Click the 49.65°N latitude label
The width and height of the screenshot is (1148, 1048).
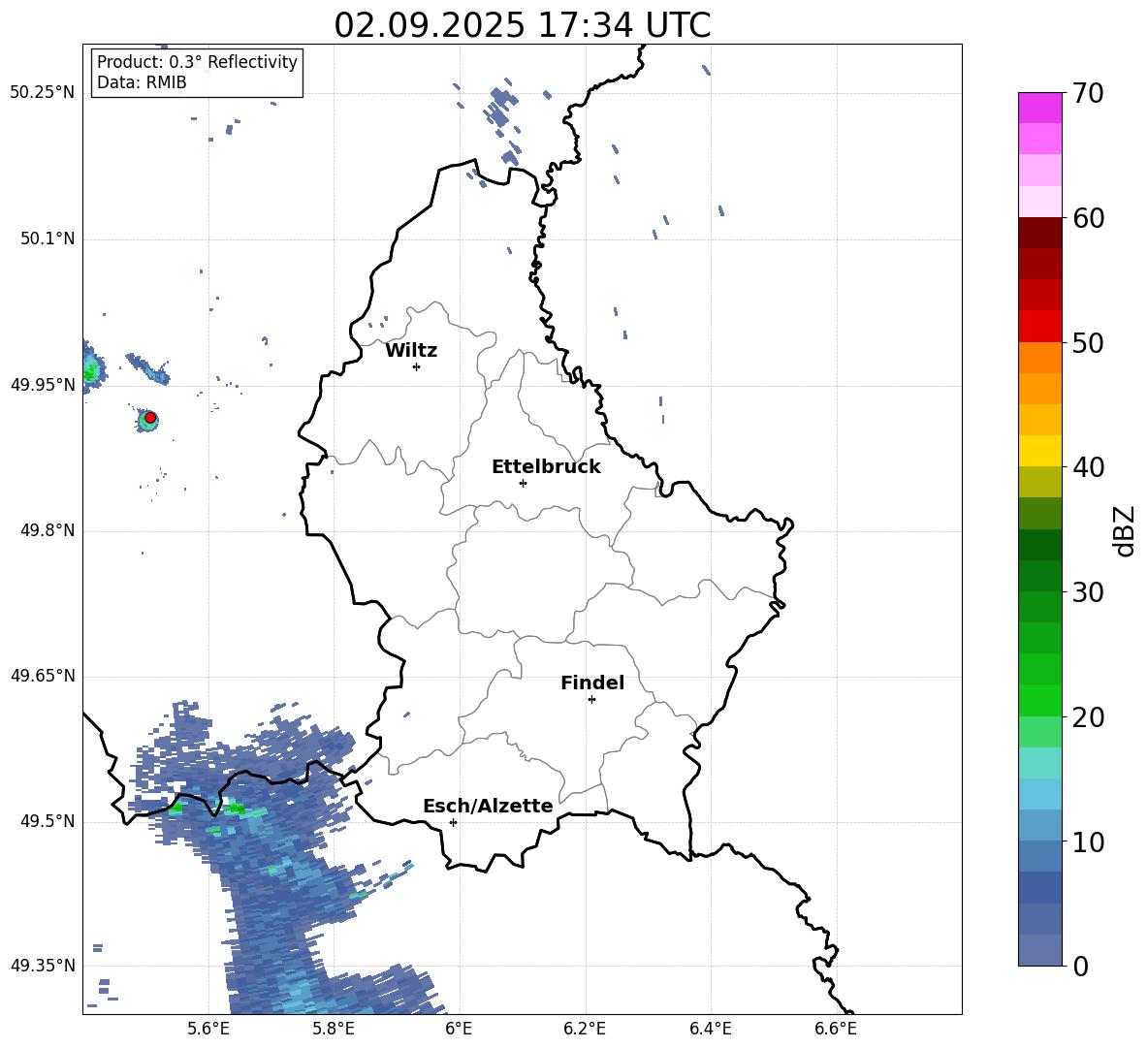[x=43, y=676]
